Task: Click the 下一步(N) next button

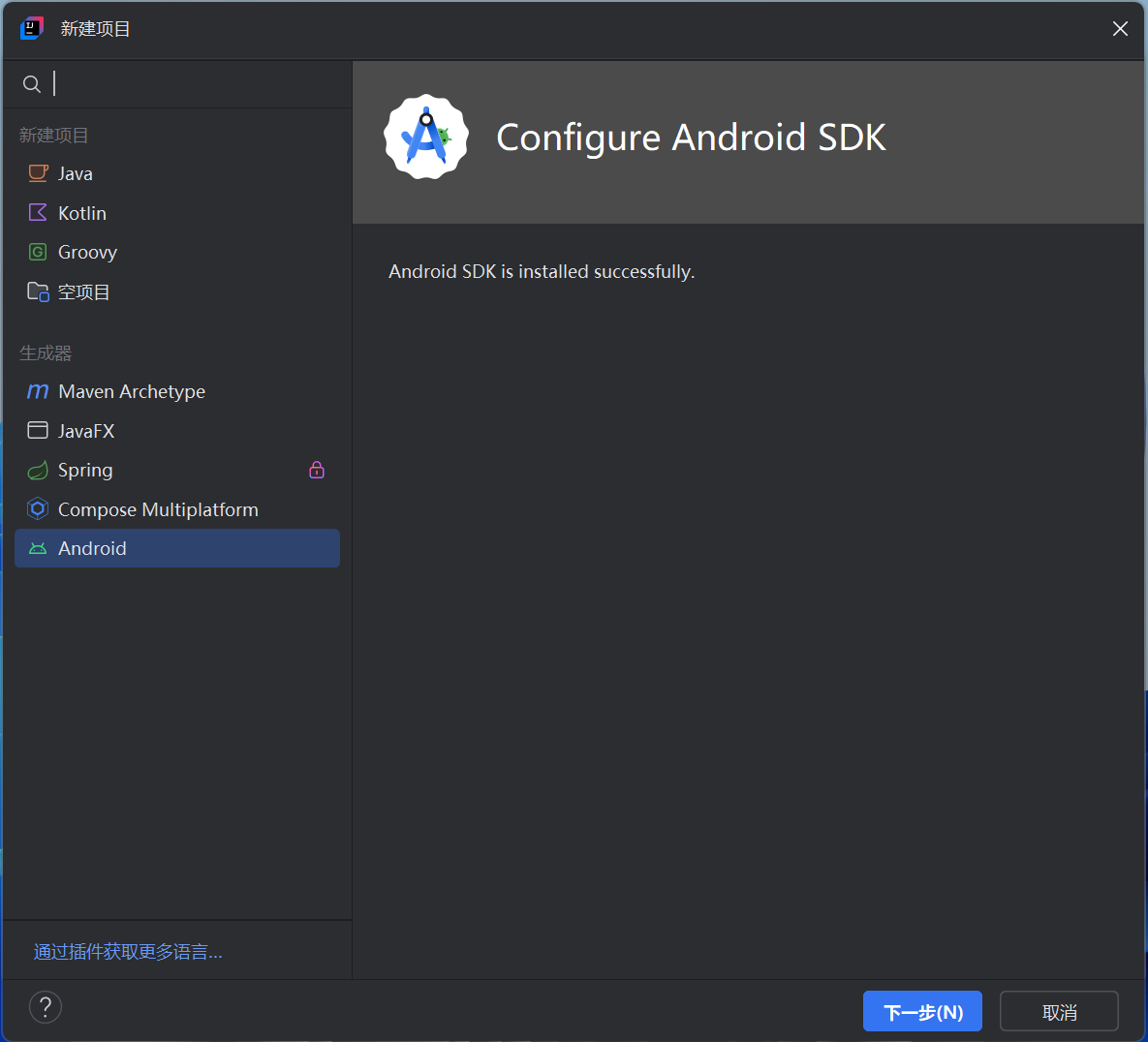Action: pos(922,1011)
